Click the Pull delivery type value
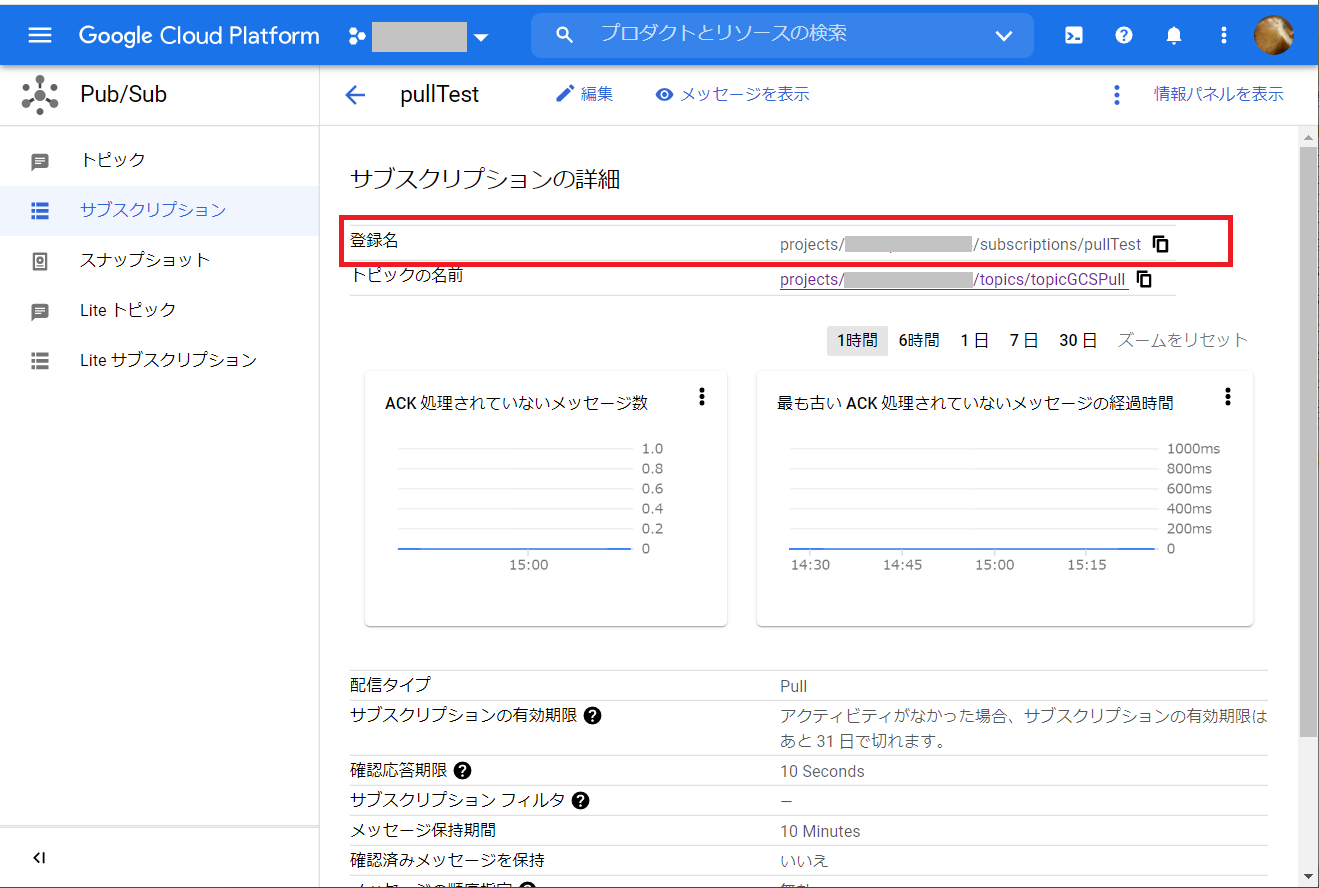 coord(794,687)
